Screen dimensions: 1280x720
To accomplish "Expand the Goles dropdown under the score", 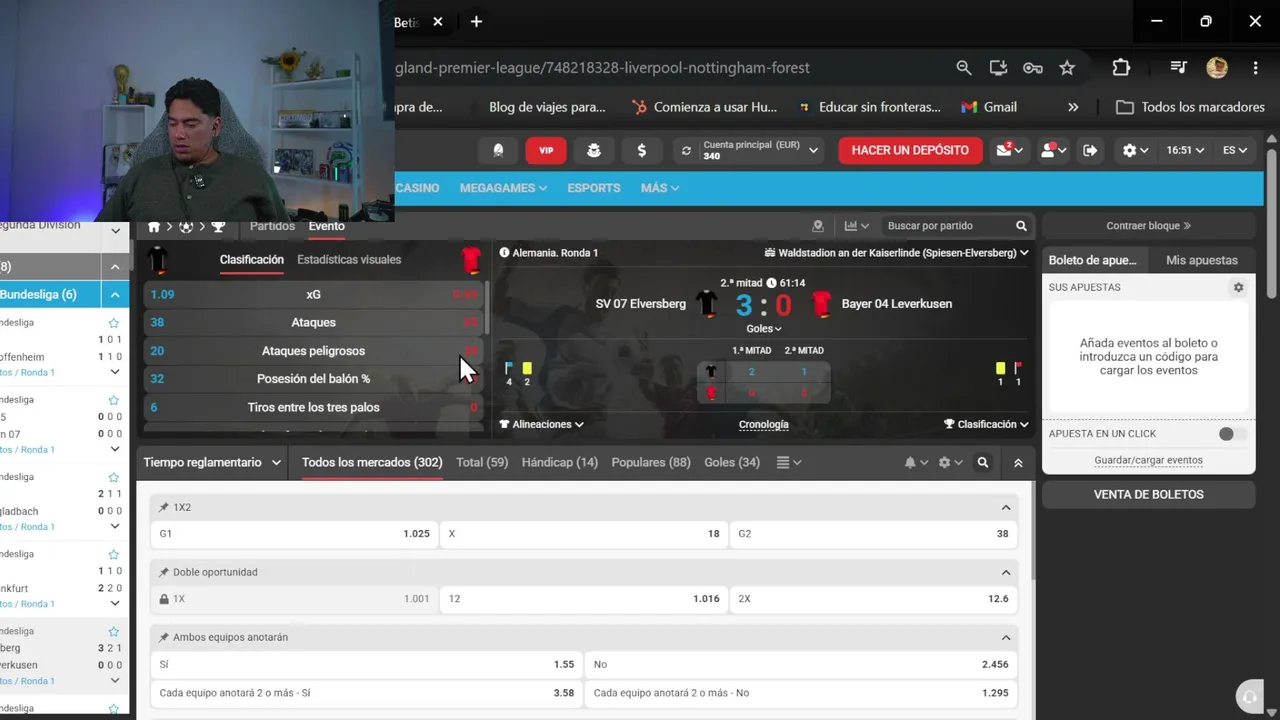I will point(764,329).
